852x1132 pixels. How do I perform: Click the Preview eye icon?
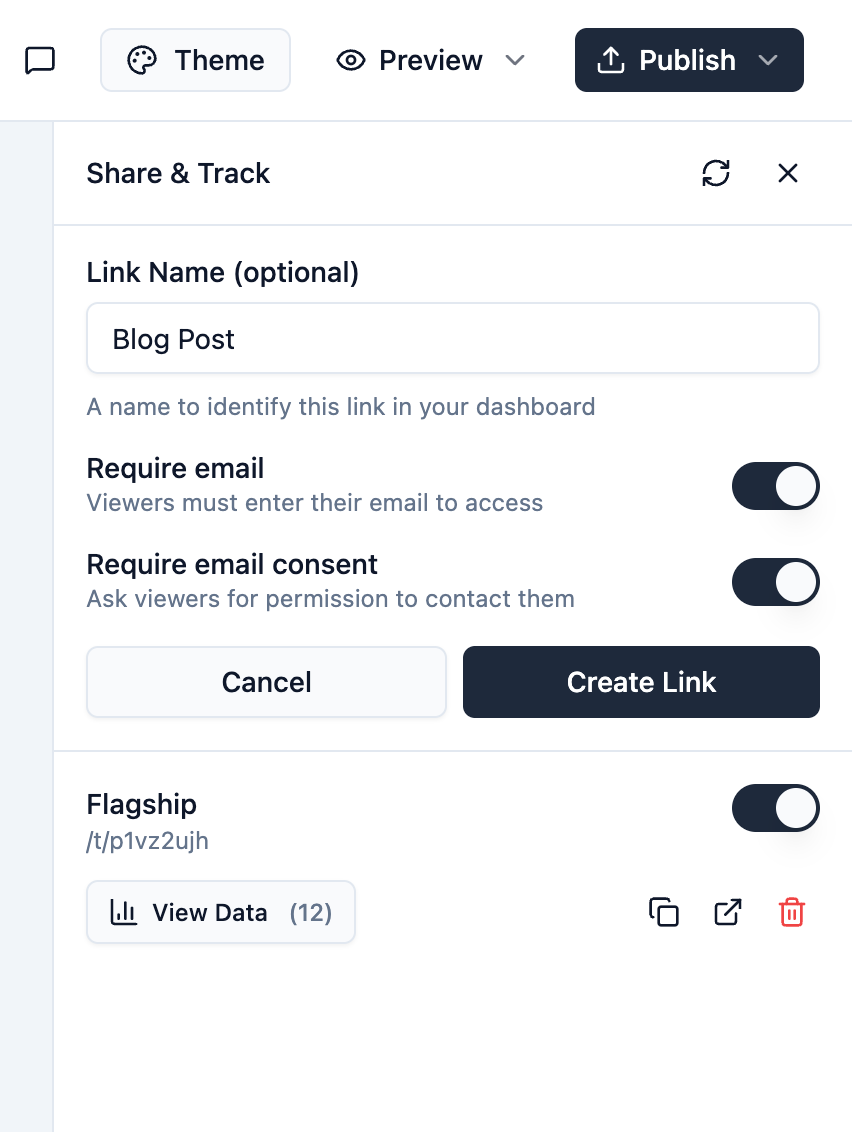350,60
